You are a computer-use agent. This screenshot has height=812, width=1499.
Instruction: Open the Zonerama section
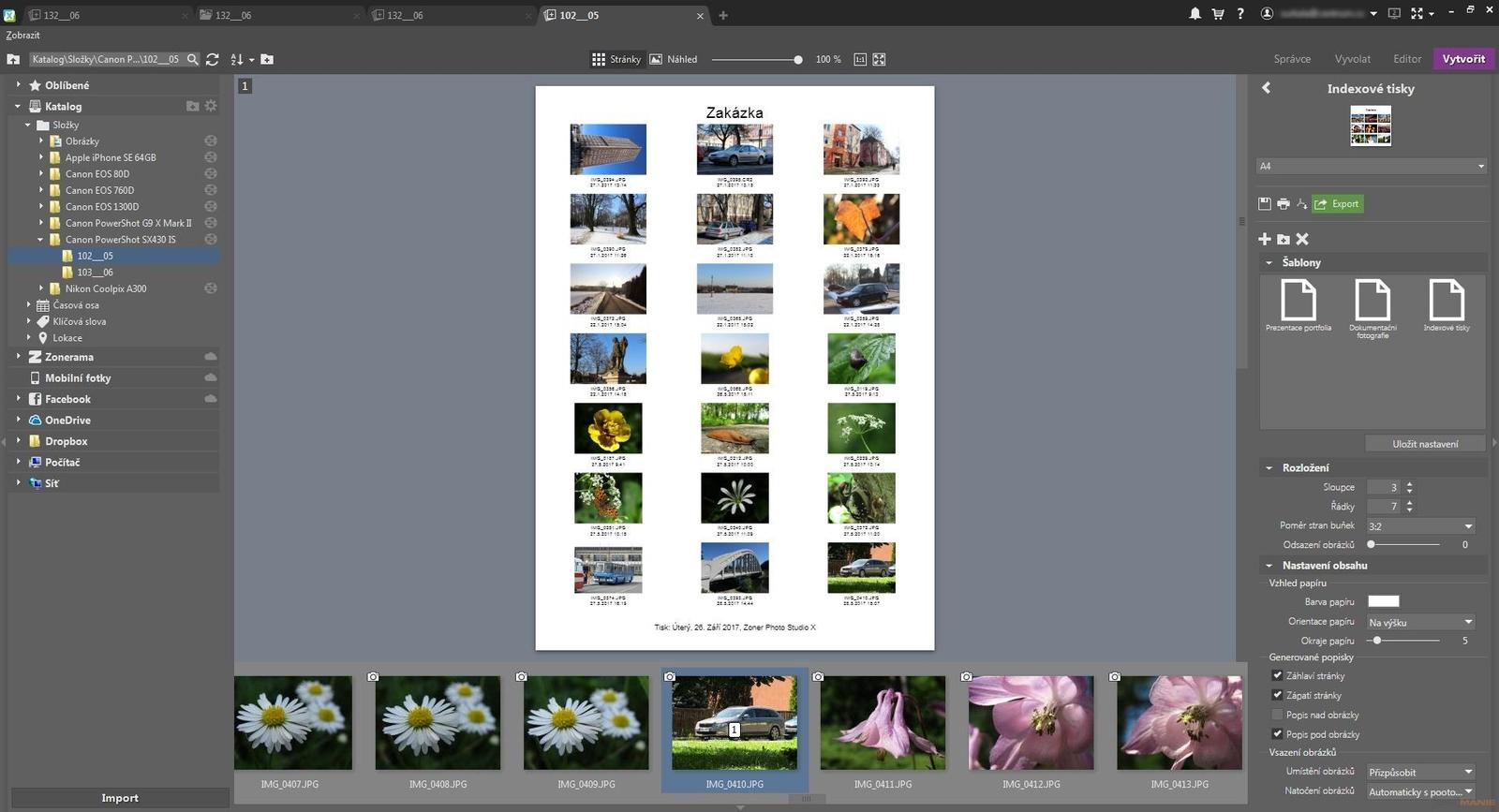[x=69, y=357]
